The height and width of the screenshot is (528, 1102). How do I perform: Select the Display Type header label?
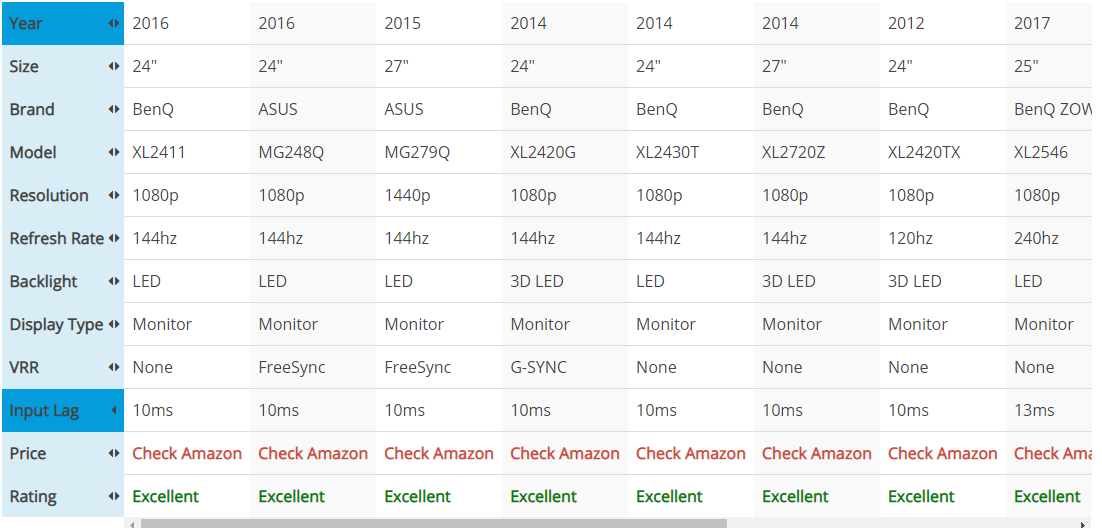pos(56,325)
